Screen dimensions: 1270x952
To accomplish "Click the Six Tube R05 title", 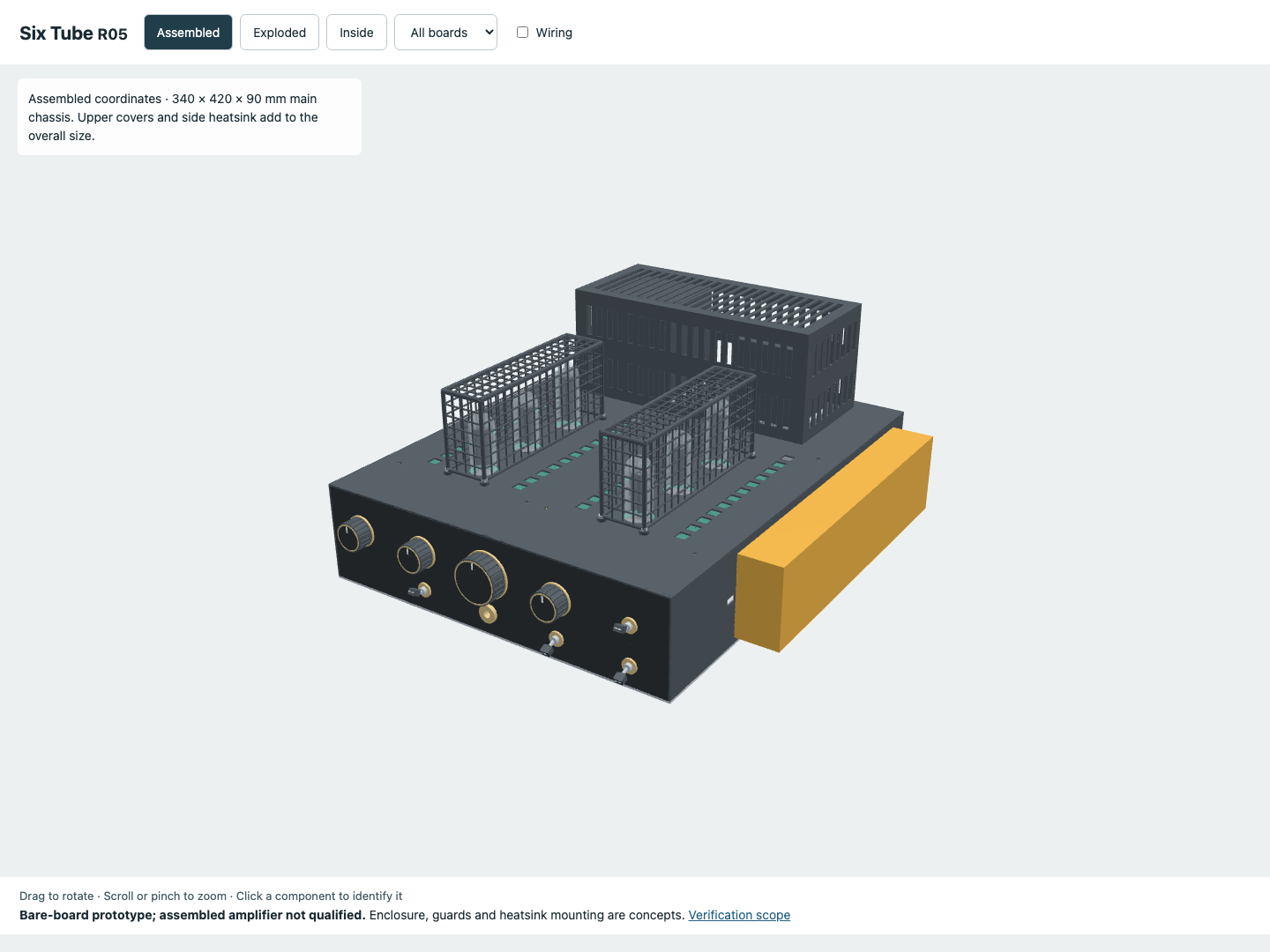I will coord(73,33).
